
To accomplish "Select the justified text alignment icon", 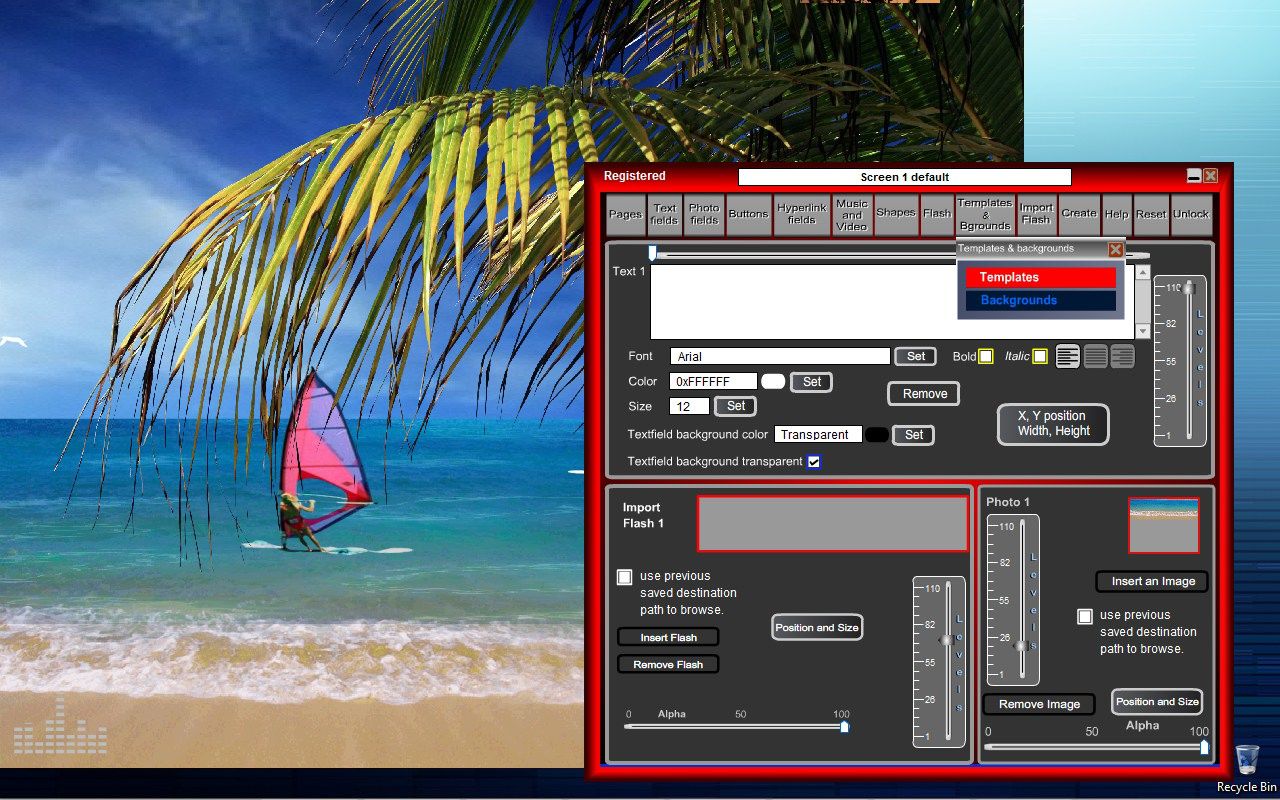I will pos(1096,356).
